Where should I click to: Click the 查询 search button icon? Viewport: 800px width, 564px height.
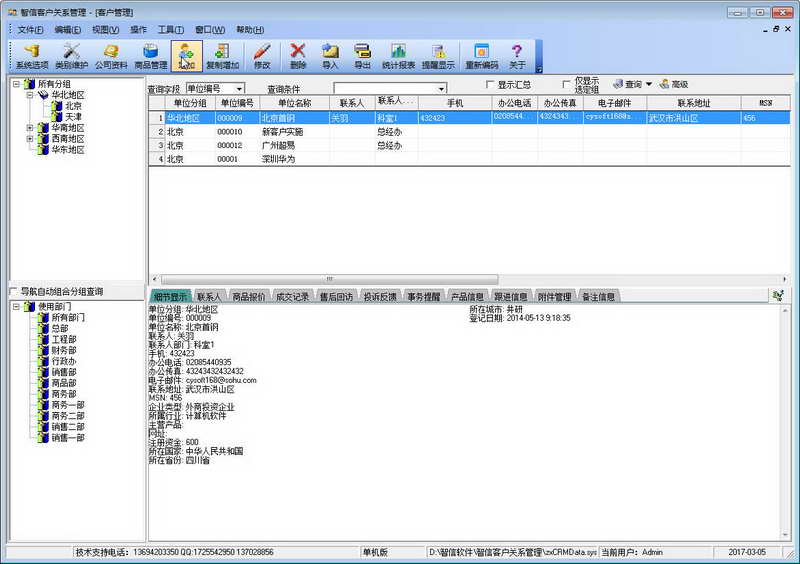pos(628,84)
